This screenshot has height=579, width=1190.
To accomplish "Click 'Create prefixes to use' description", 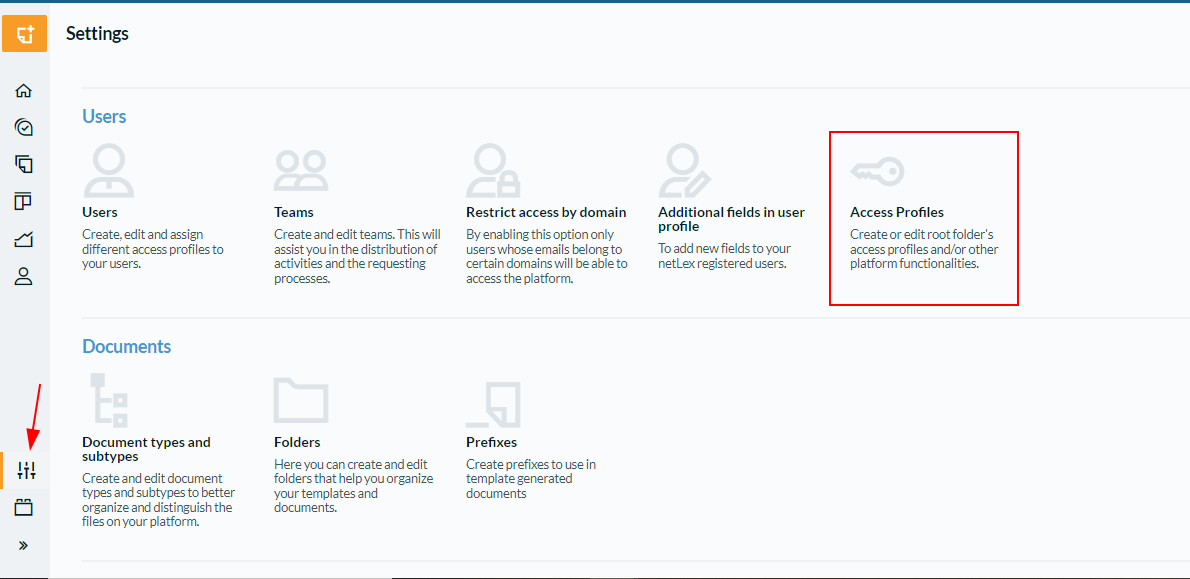I will click(531, 478).
